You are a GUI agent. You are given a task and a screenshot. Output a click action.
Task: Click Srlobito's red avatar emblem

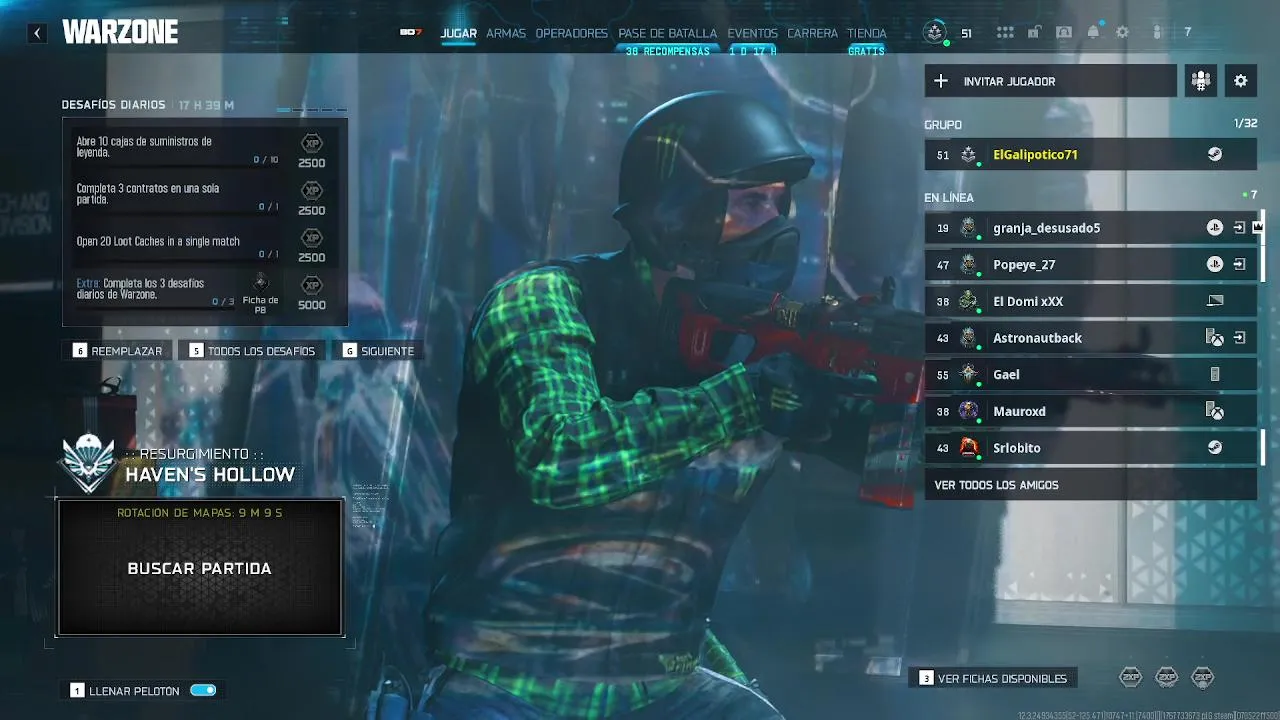pos(968,448)
